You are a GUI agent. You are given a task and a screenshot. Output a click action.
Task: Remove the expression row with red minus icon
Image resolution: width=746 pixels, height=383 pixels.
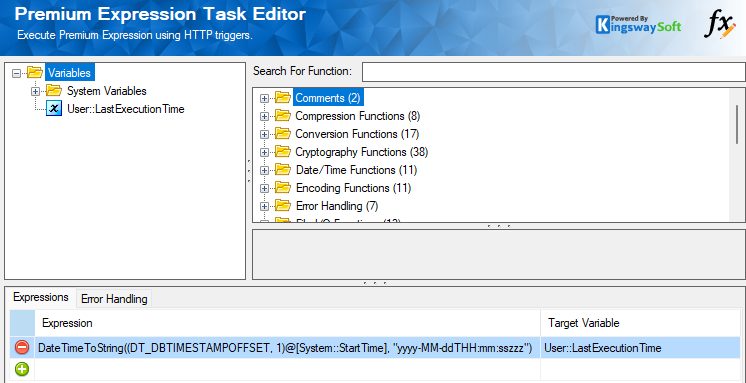point(22,348)
